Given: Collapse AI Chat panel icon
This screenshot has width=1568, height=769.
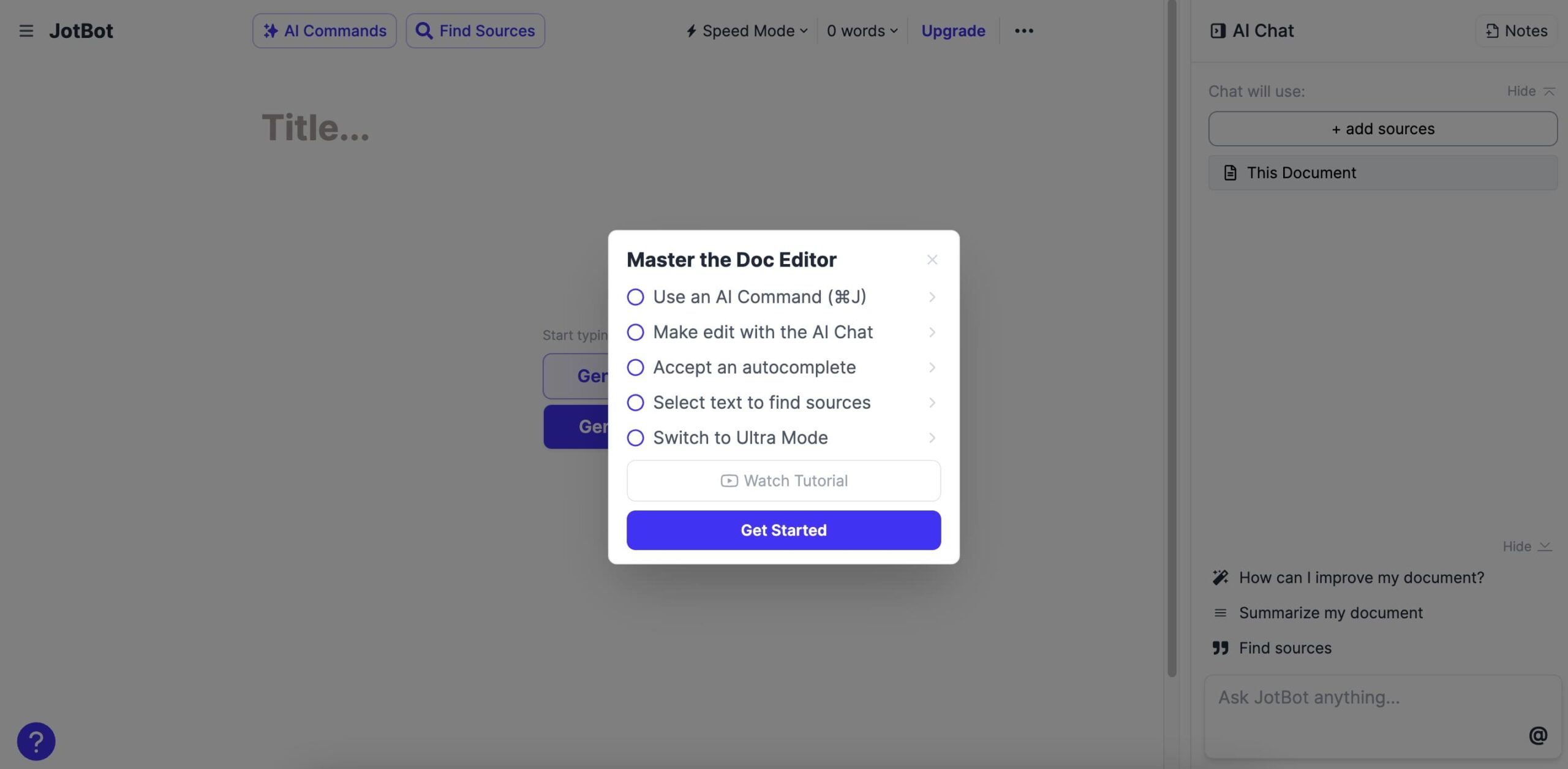Looking at the screenshot, I should [1218, 31].
